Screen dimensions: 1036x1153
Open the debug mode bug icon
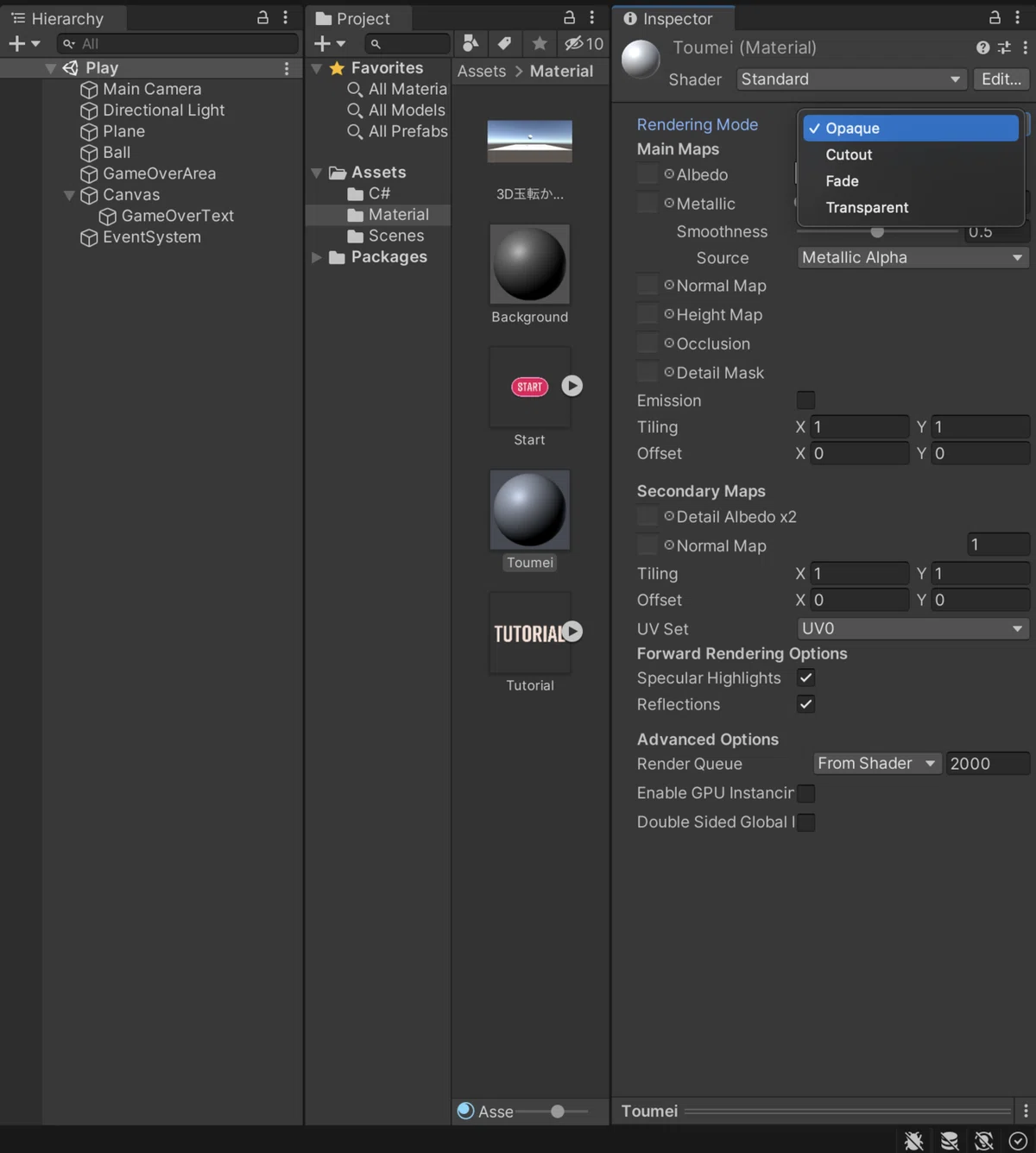913,1141
